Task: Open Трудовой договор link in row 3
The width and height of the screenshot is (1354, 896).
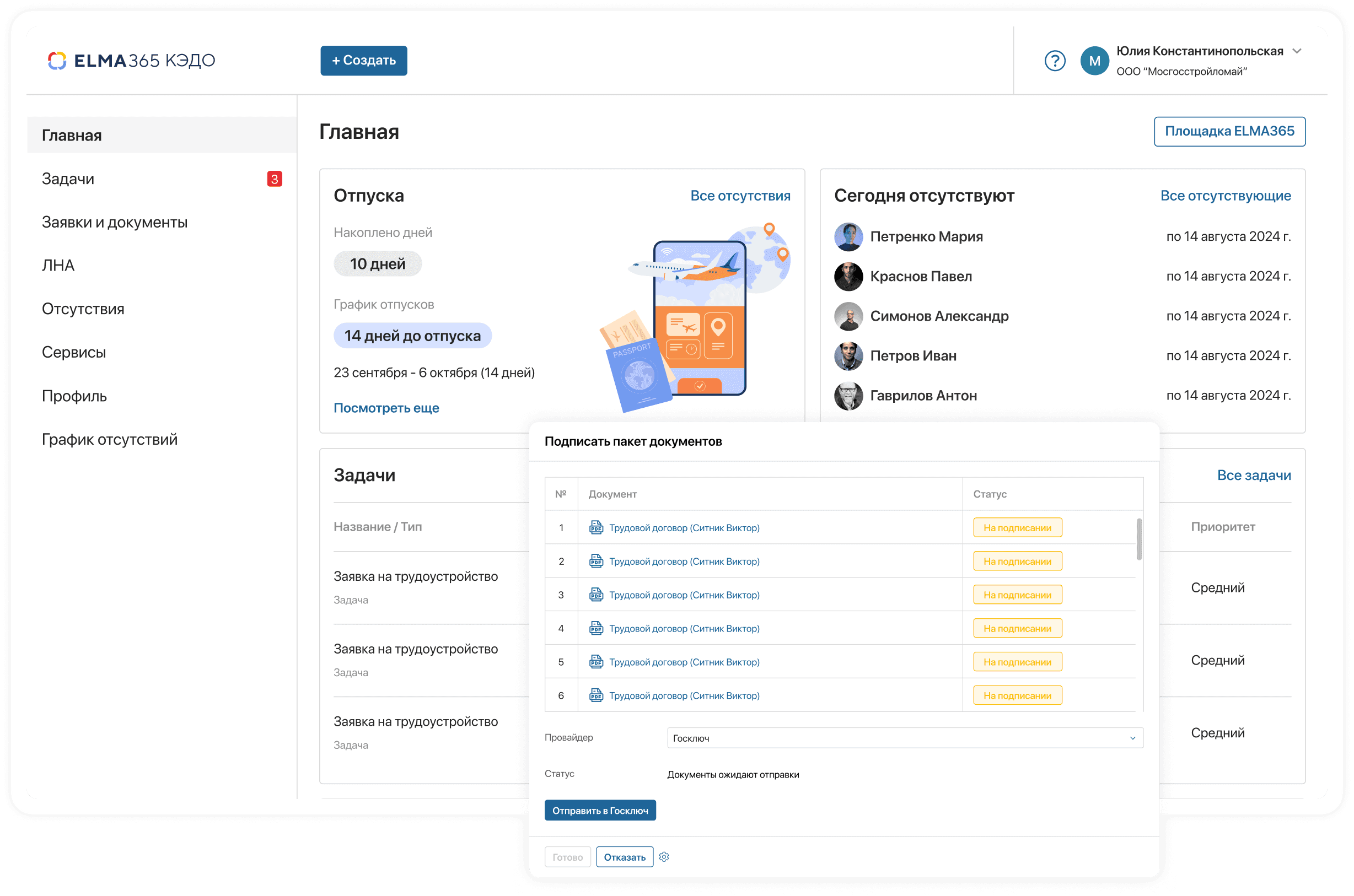Action: click(684, 595)
